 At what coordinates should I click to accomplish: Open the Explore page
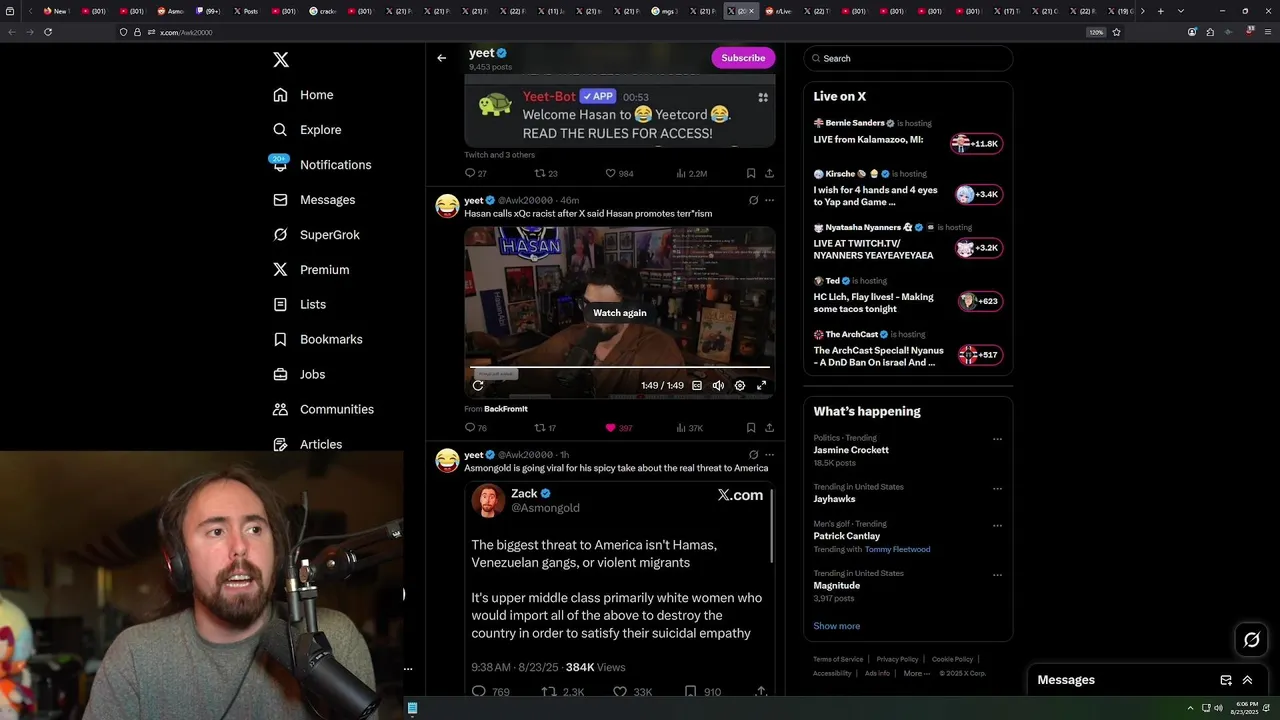click(x=307, y=130)
